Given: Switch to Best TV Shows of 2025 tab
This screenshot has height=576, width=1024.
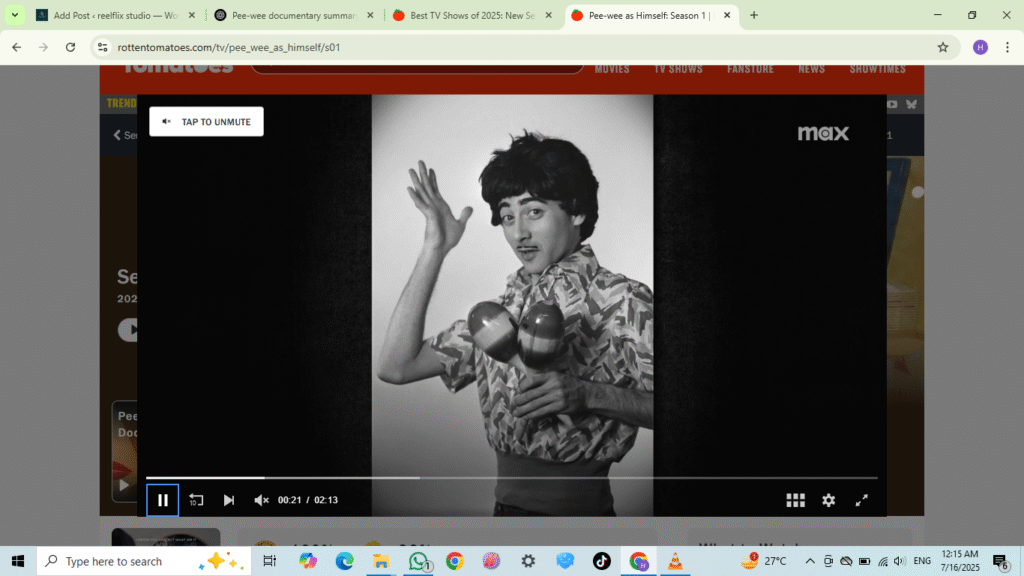Looking at the screenshot, I should (472, 15).
